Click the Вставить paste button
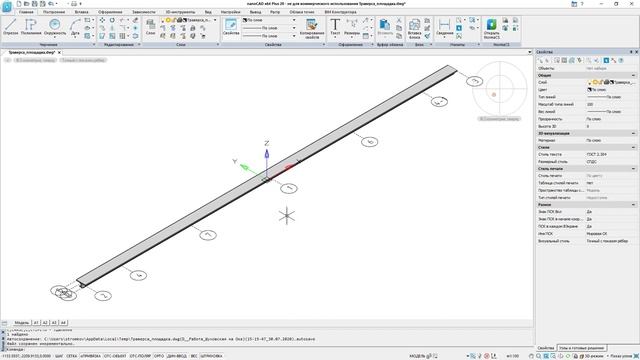Viewport: 640px width, 360px height. pyautogui.click(x=385, y=27)
